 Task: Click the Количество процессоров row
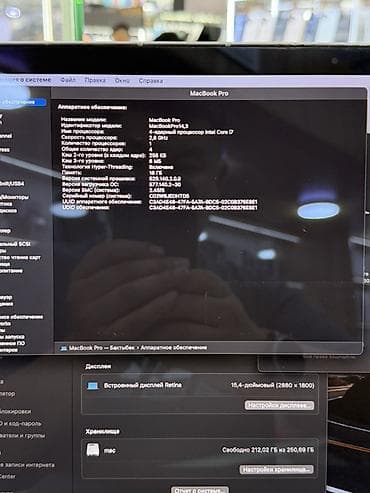(106, 143)
